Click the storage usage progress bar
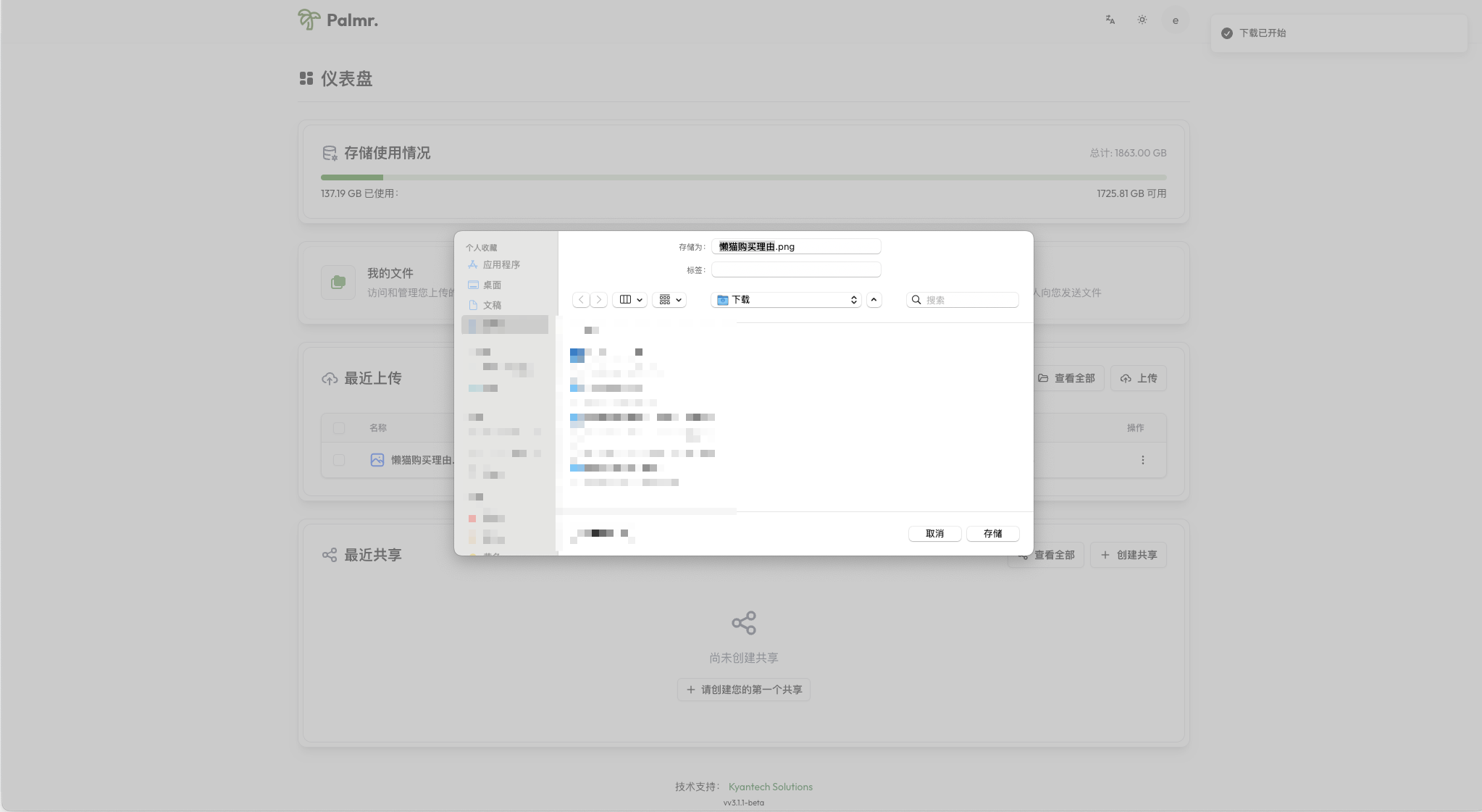 744,177
